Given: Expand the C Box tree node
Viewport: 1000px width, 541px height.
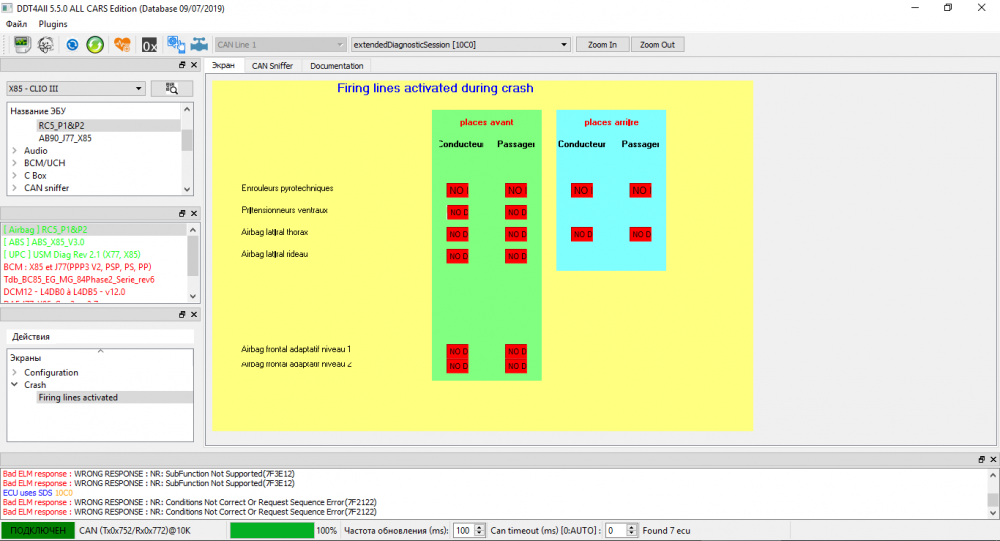Looking at the screenshot, I should pos(14,175).
